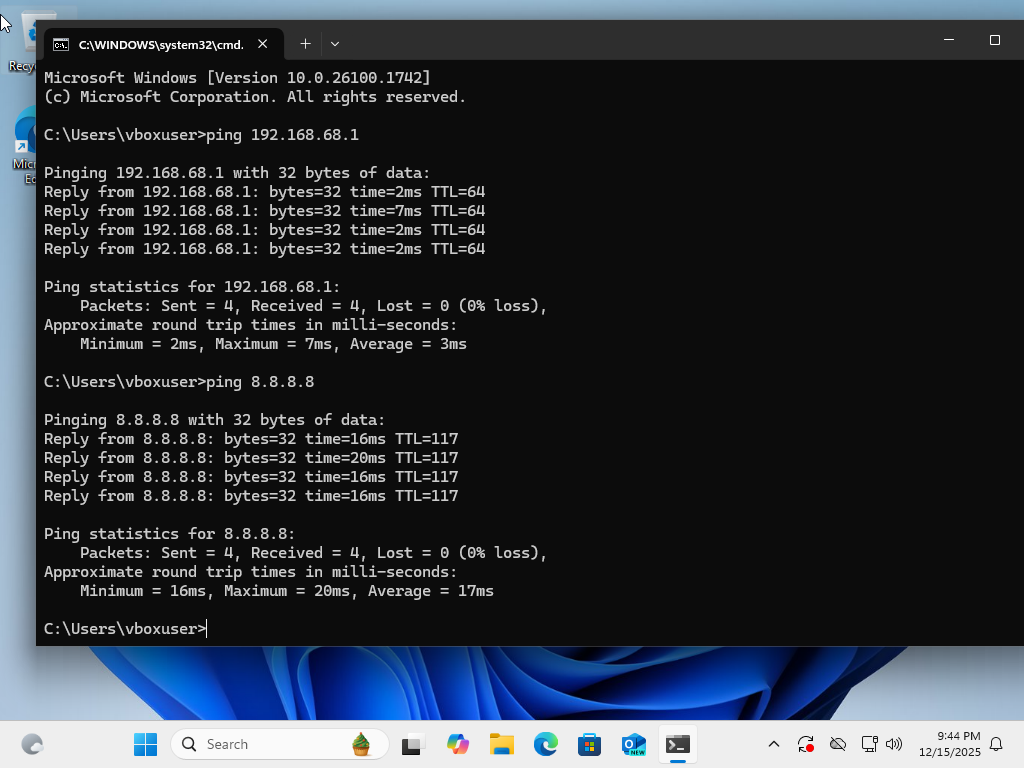Click the Windows Start button
The width and height of the screenshot is (1024, 768).
coord(145,744)
